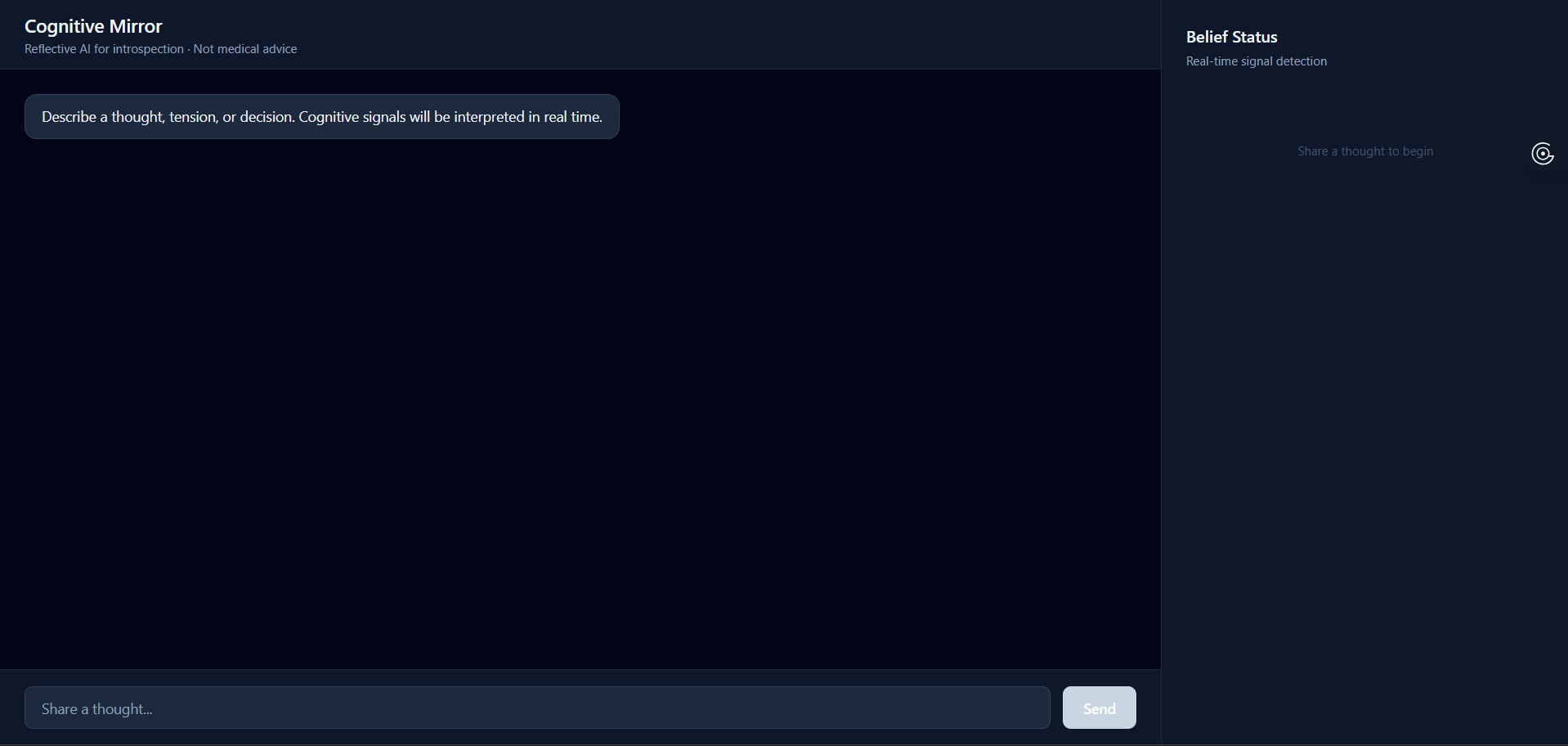This screenshot has height=746, width=1568.
Task: Send the thought with the Send button
Action: pyautogui.click(x=1099, y=708)
